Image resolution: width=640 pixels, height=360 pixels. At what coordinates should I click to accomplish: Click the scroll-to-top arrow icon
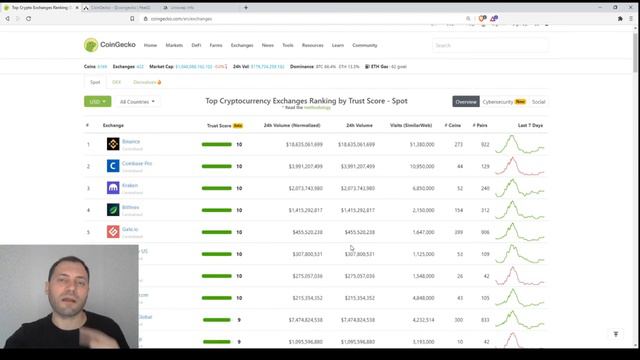click(x=616, y=334)
